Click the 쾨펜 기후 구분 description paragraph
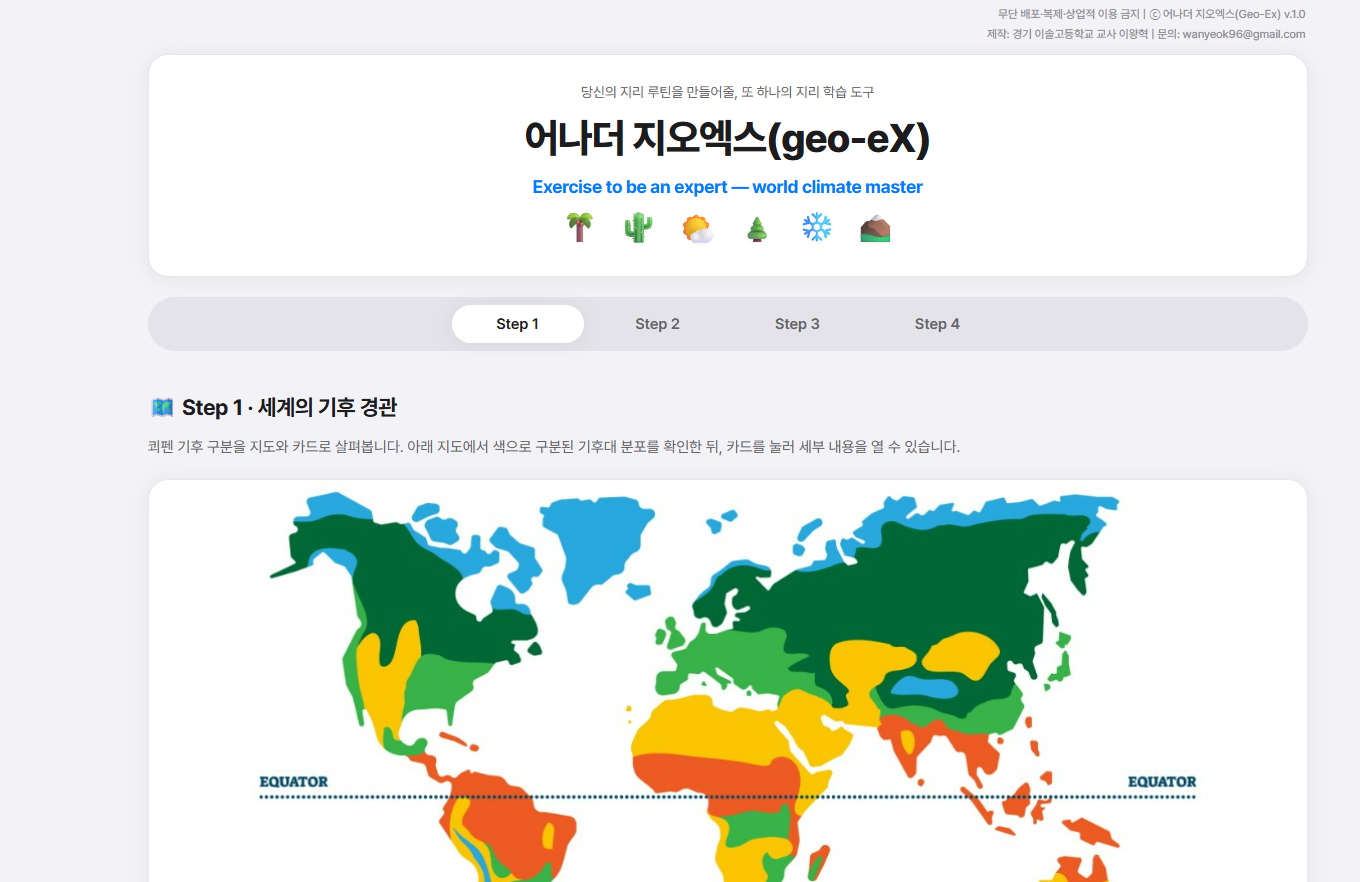The image size is (1360, 882). pyautogui.click(x=554, y=447)
